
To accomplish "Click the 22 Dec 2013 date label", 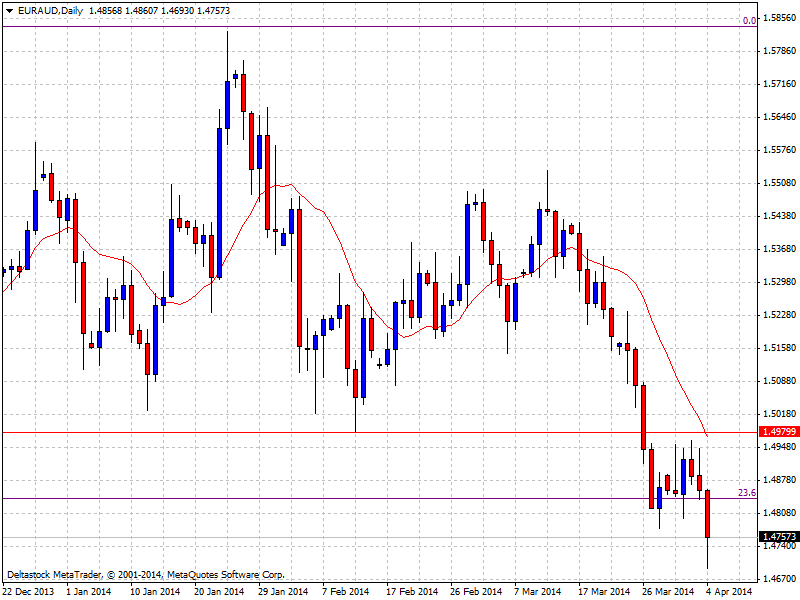I will pos(28,592).
